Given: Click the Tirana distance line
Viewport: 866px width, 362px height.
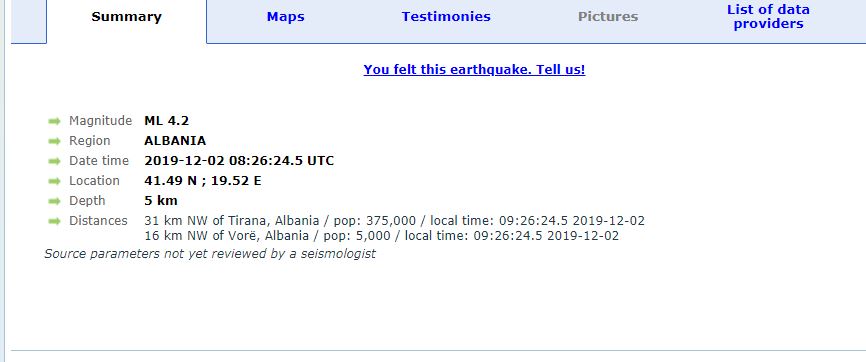Looking at the screenshot, I should click(x=394, y=221).
